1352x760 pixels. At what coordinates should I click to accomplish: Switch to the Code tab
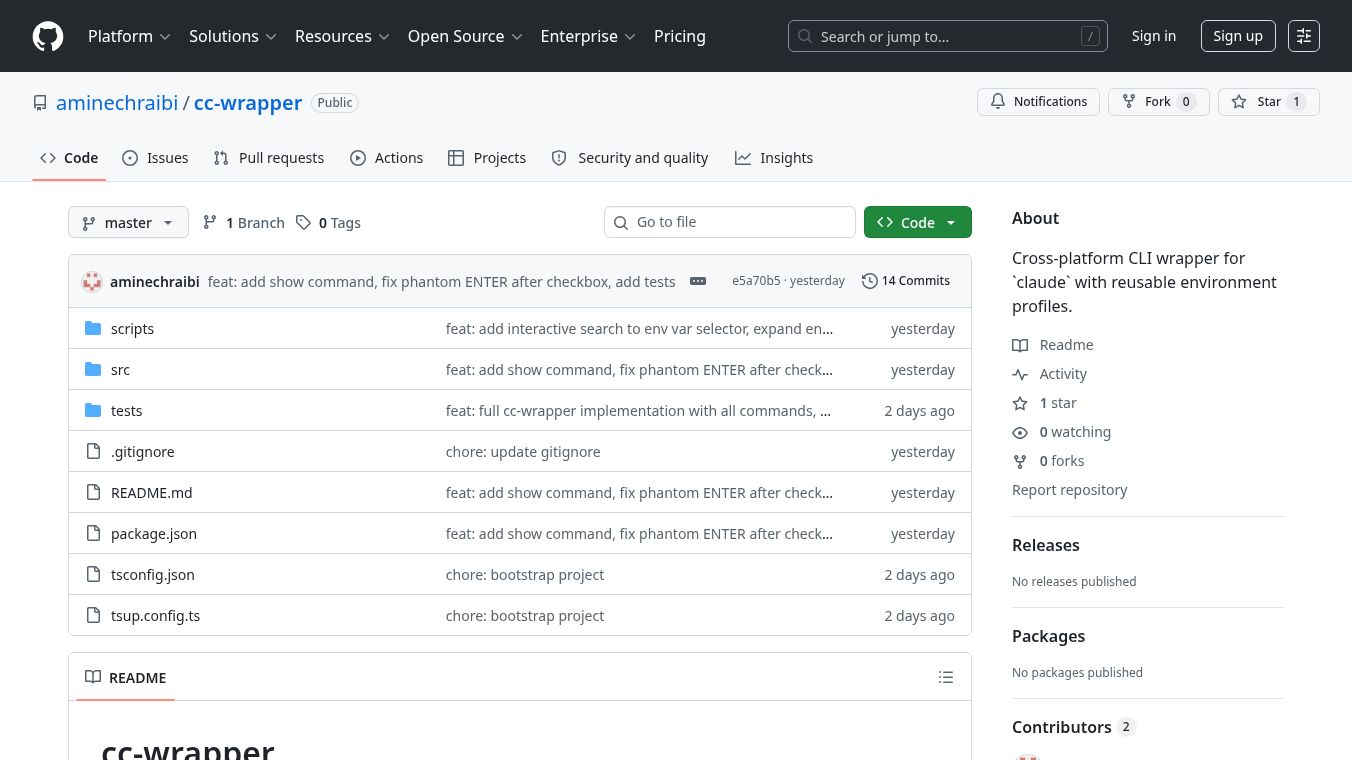pyautogui.click(x=69, y=158)
